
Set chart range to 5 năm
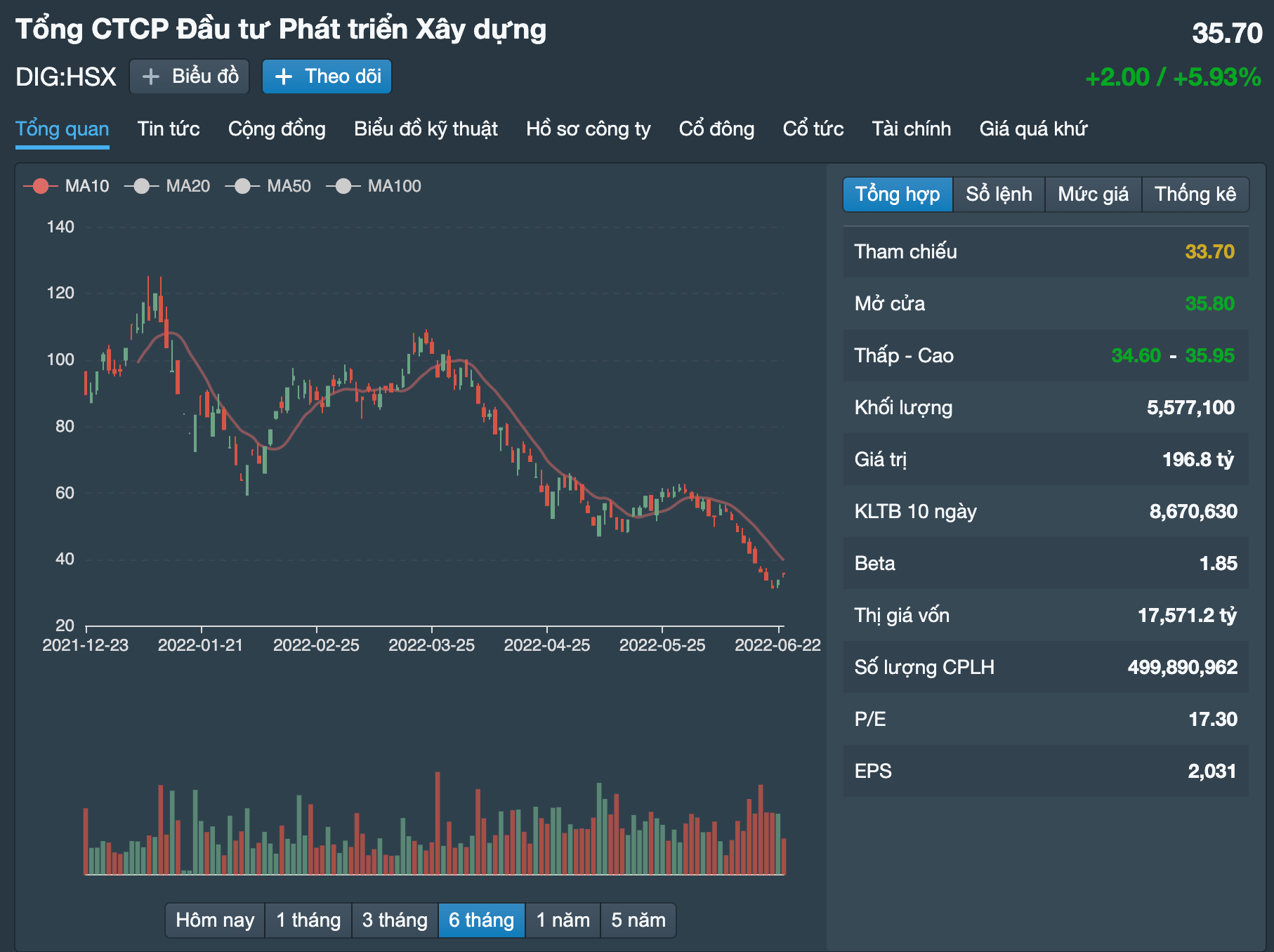pyautogui.click(x=638, y=920)
